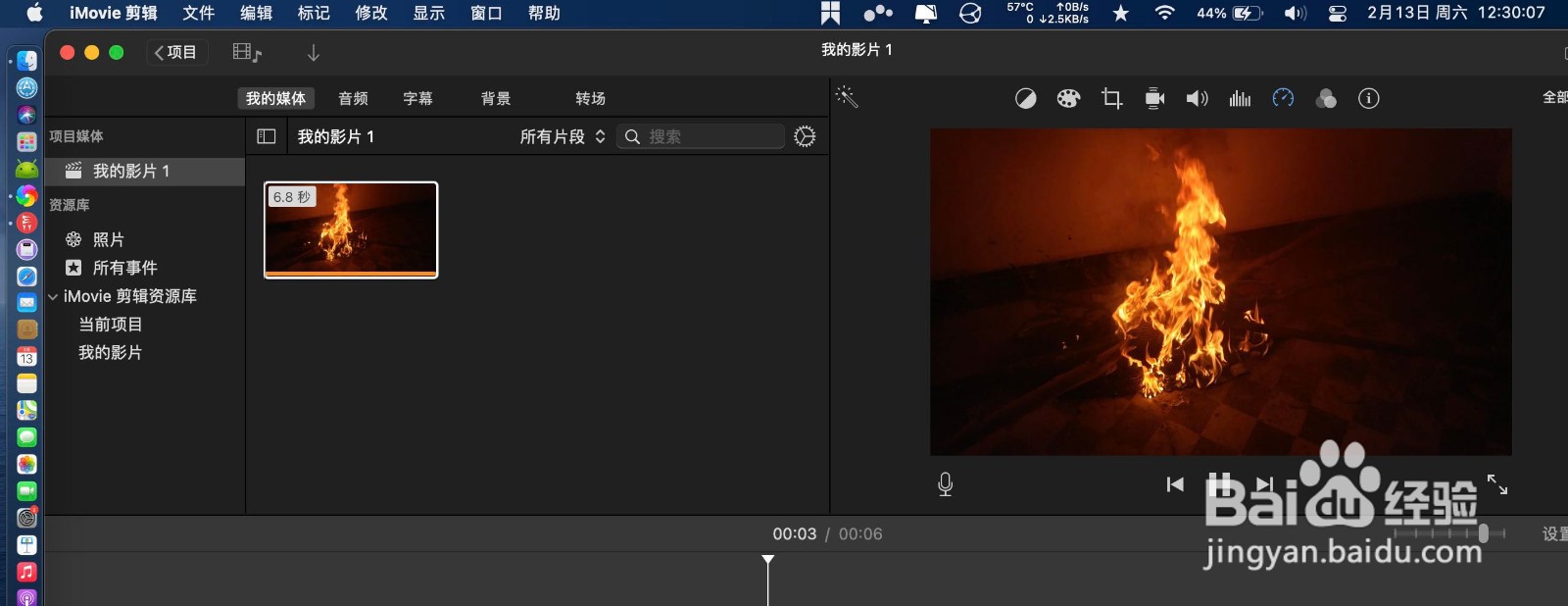
Task: Open the 帮助 menu
Action: click(x=544, y=13)
